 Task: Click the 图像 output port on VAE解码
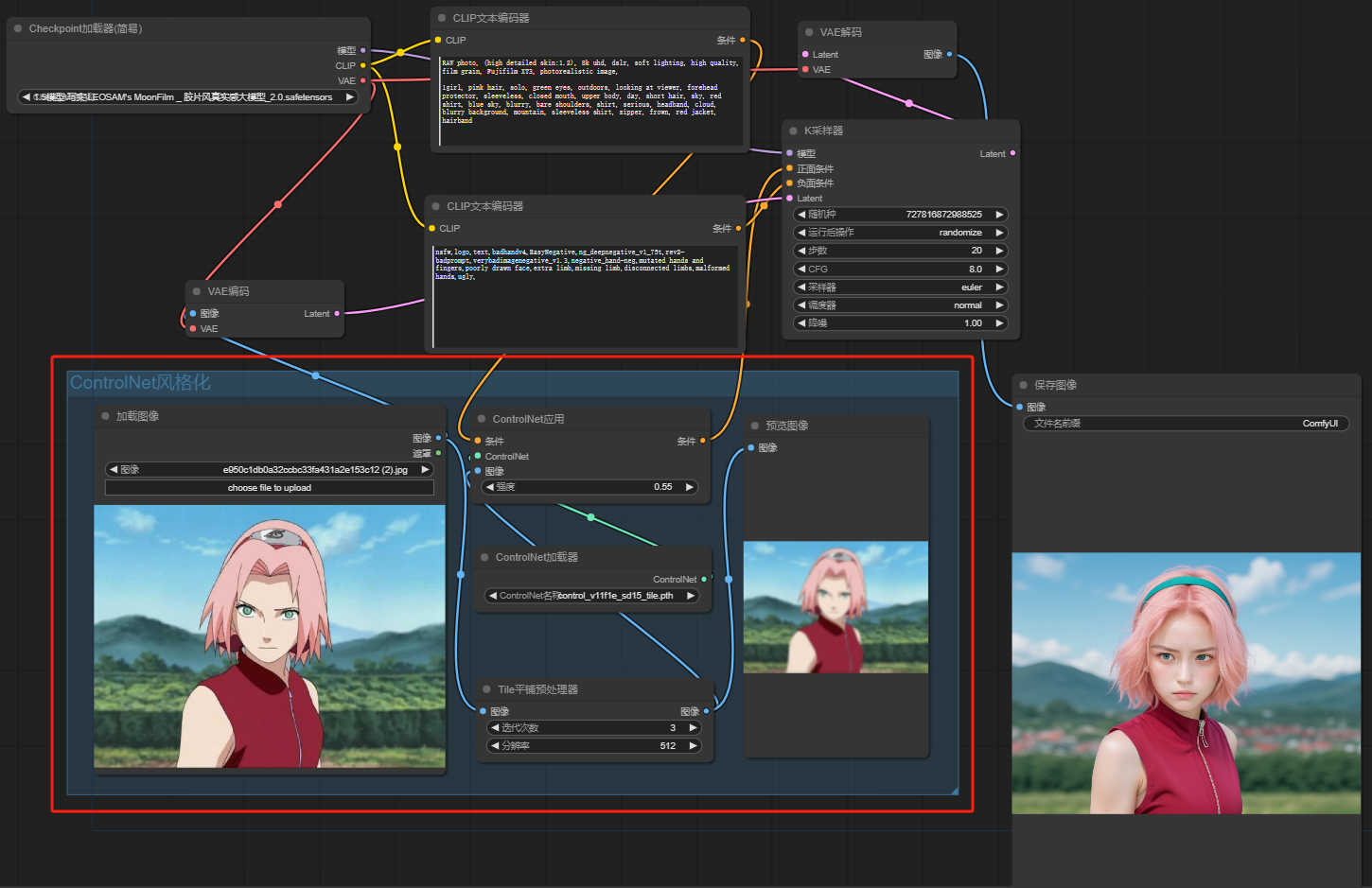click(x=950, y=54)
